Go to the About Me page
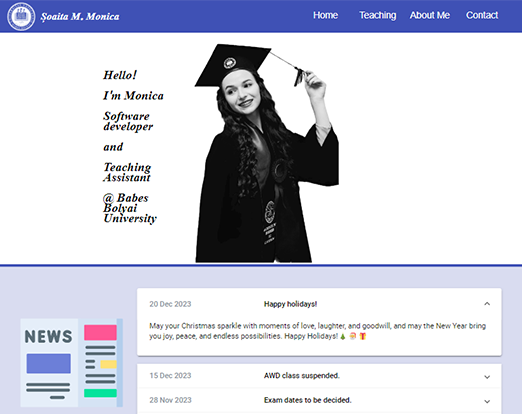 click(430, 15)
